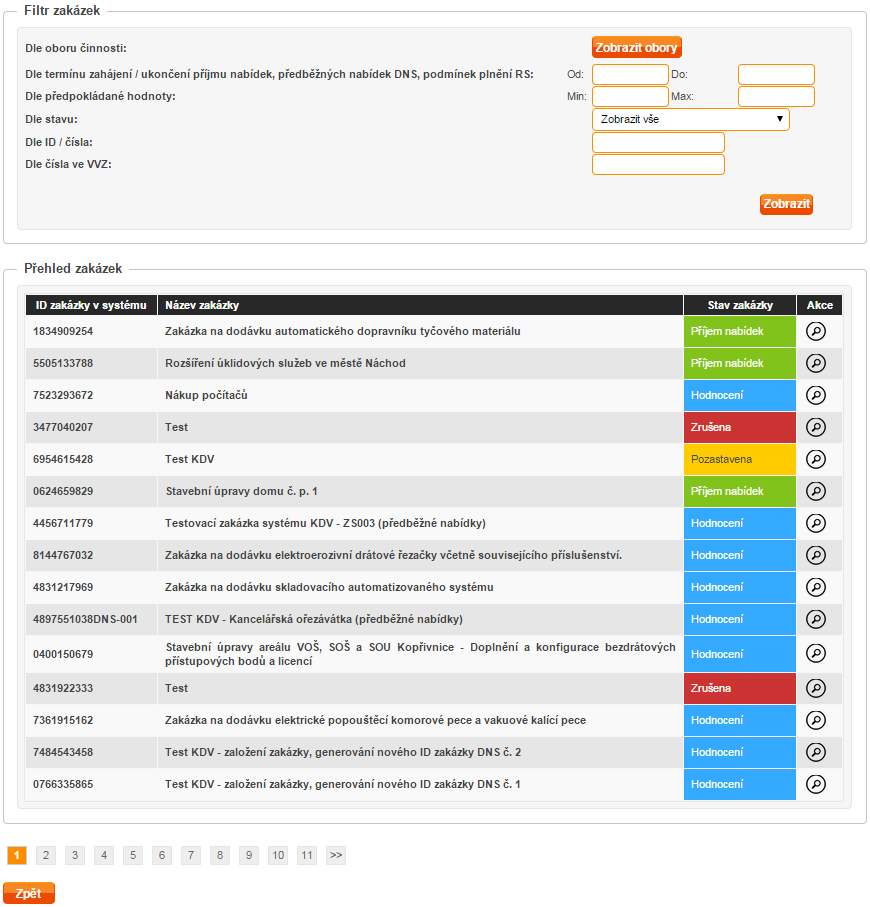Select Stavební úpravy areálu VOŠ order name

click(x=420, y=654)
